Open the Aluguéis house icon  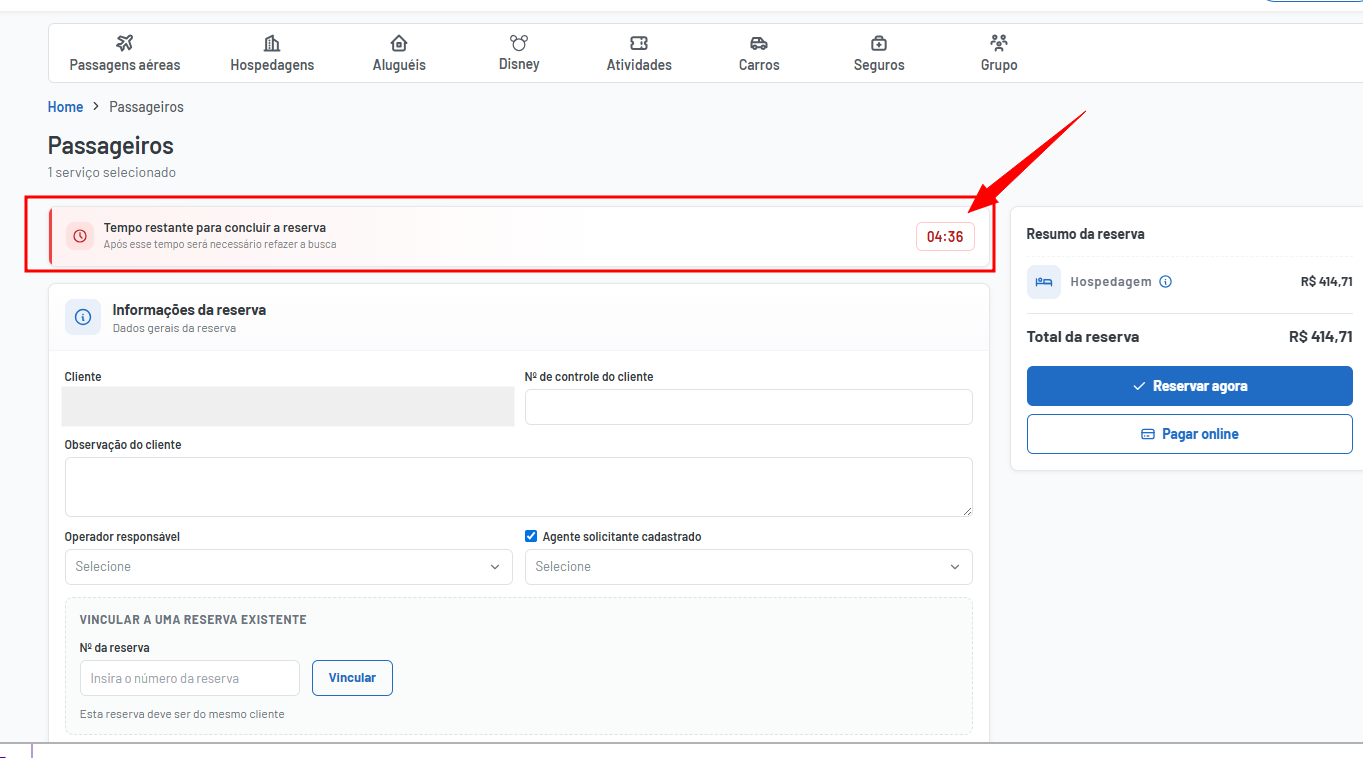coord(399,43)
